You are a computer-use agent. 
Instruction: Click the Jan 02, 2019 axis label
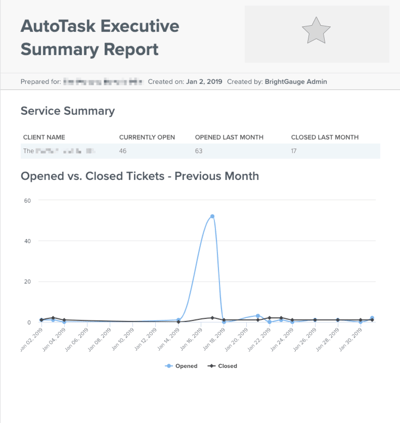click(32, 339)
